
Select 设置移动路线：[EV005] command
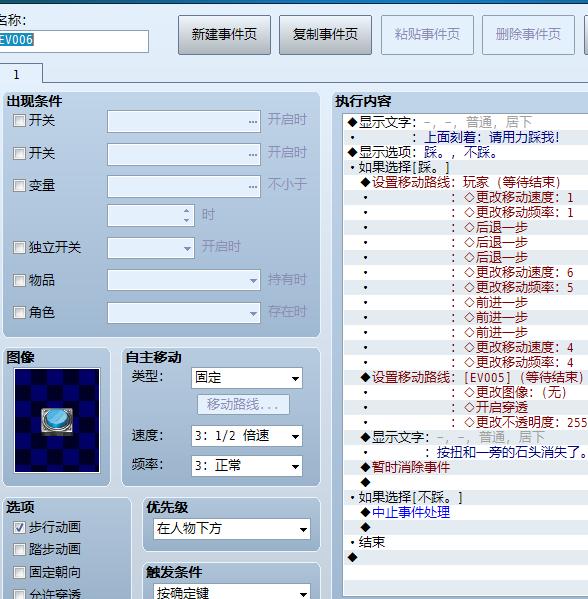coord(465,377)
